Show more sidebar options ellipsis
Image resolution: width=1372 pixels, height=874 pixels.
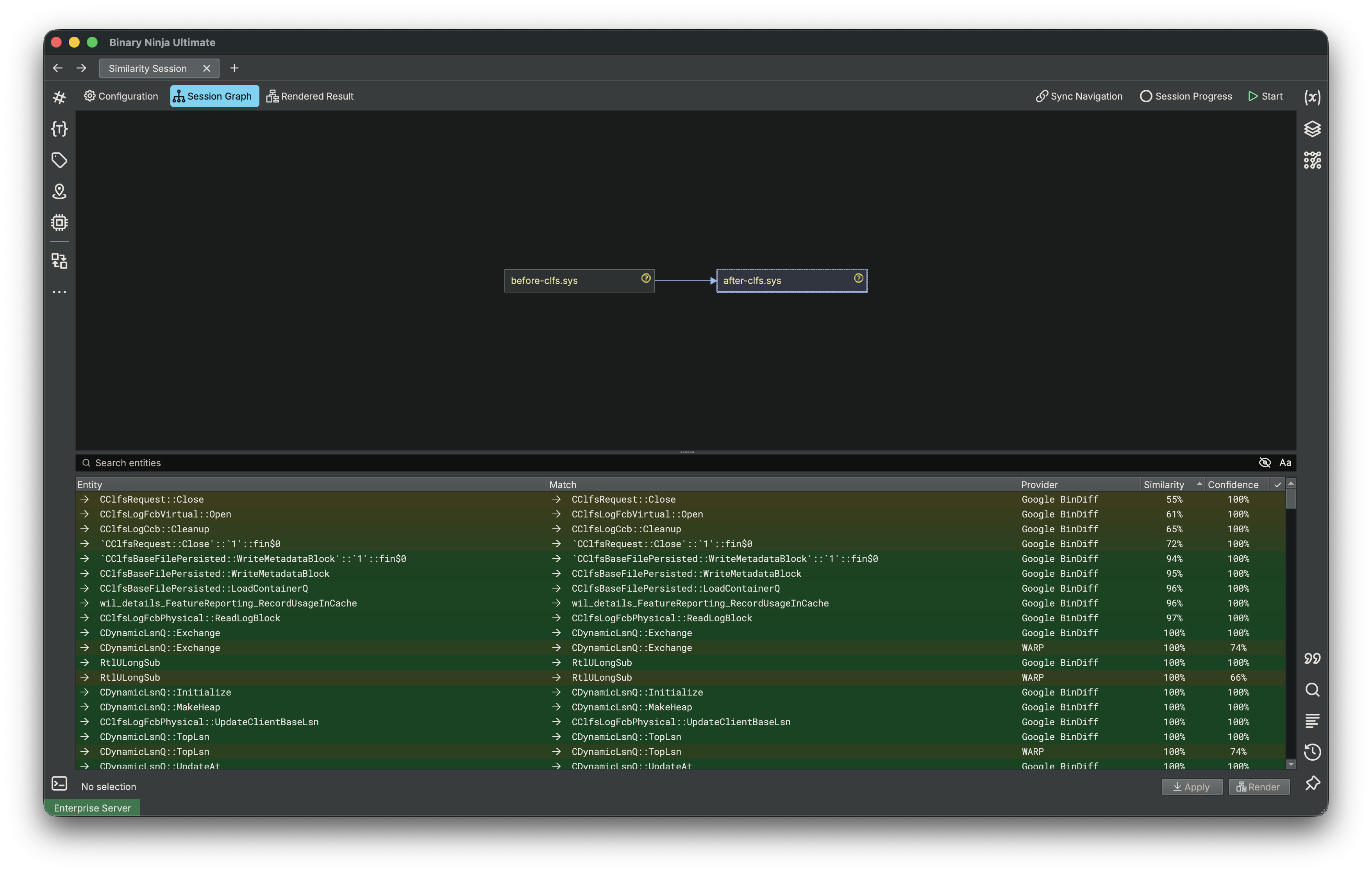(59, 292)
